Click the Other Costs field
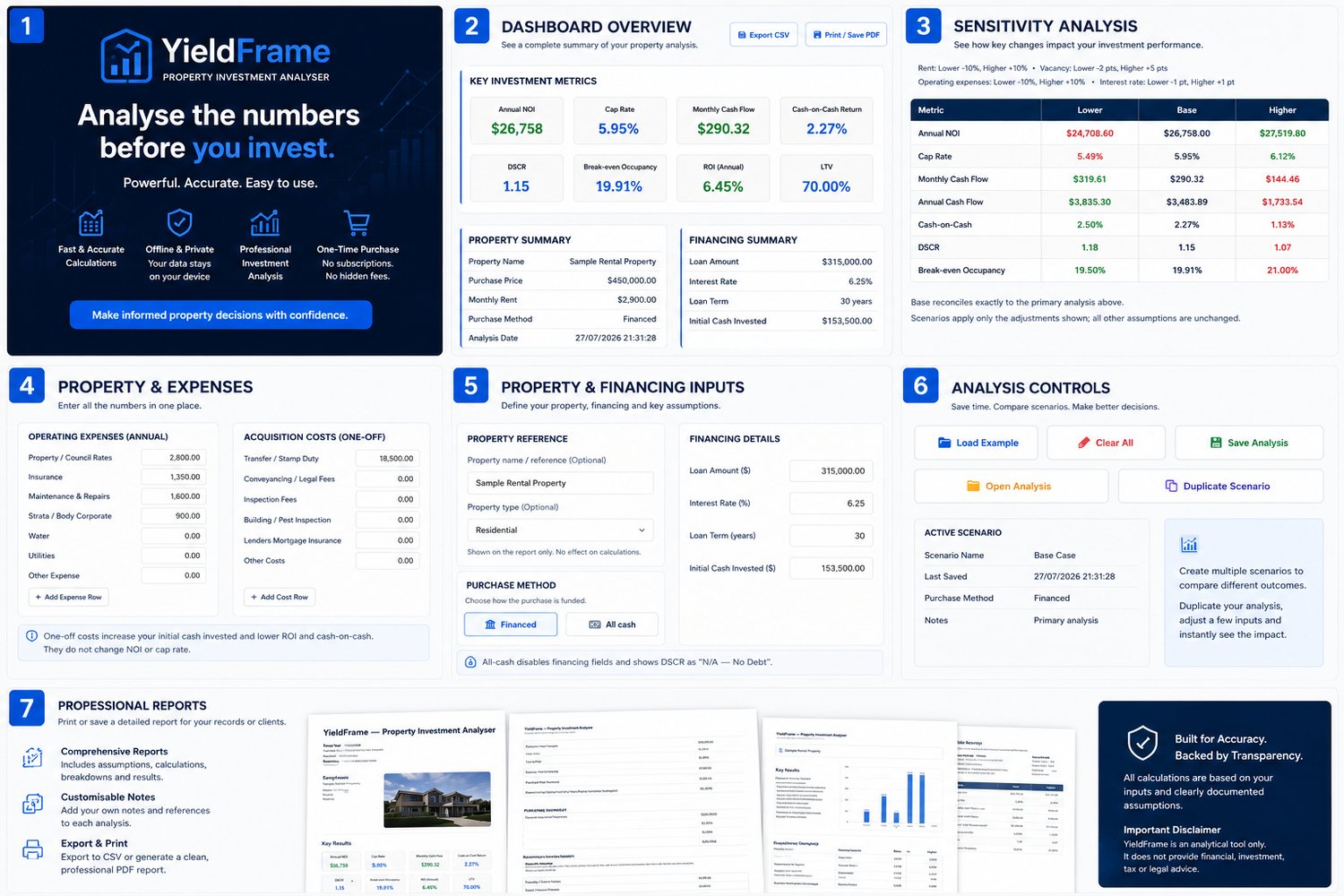 (388, 561)
